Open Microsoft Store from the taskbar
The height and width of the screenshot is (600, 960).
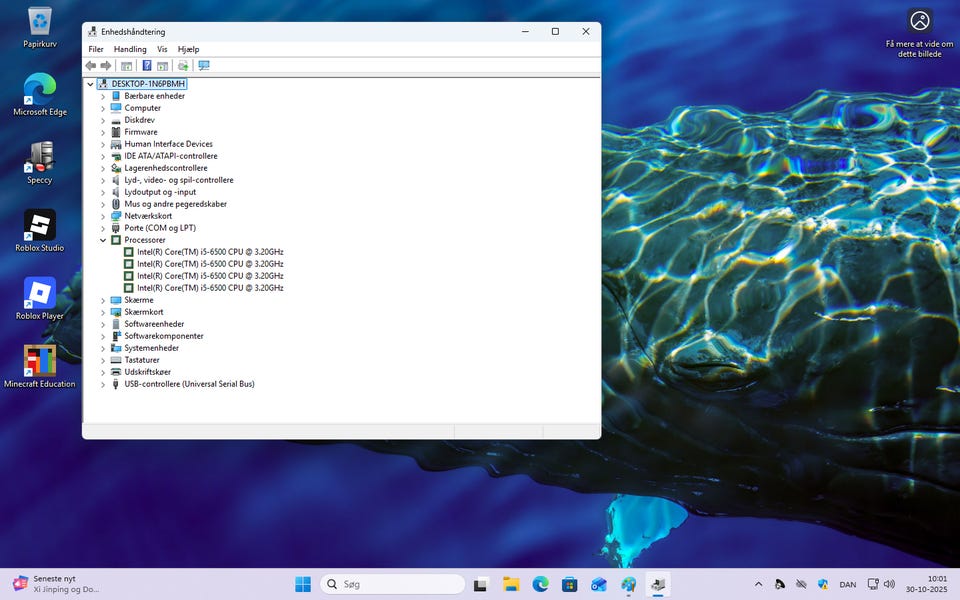(570, 584)
